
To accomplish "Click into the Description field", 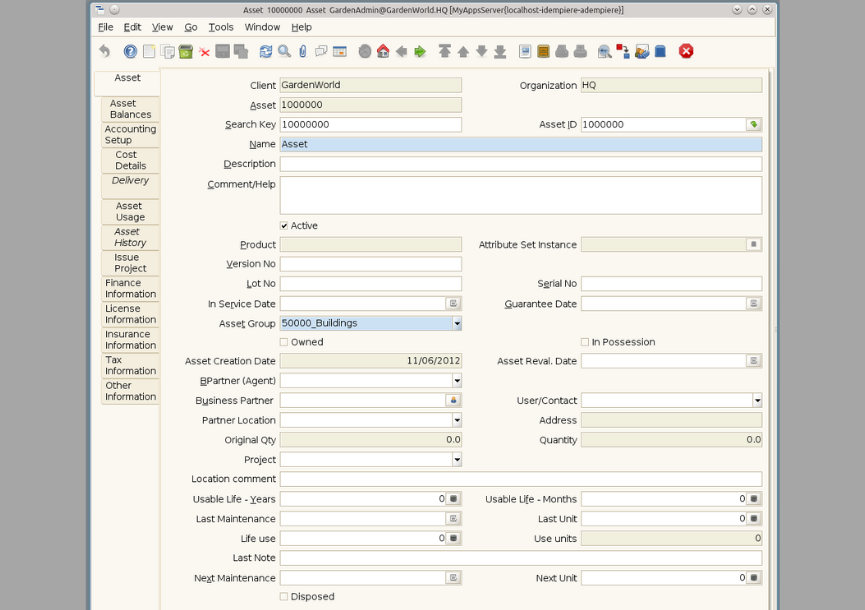I will click(521, 164).
